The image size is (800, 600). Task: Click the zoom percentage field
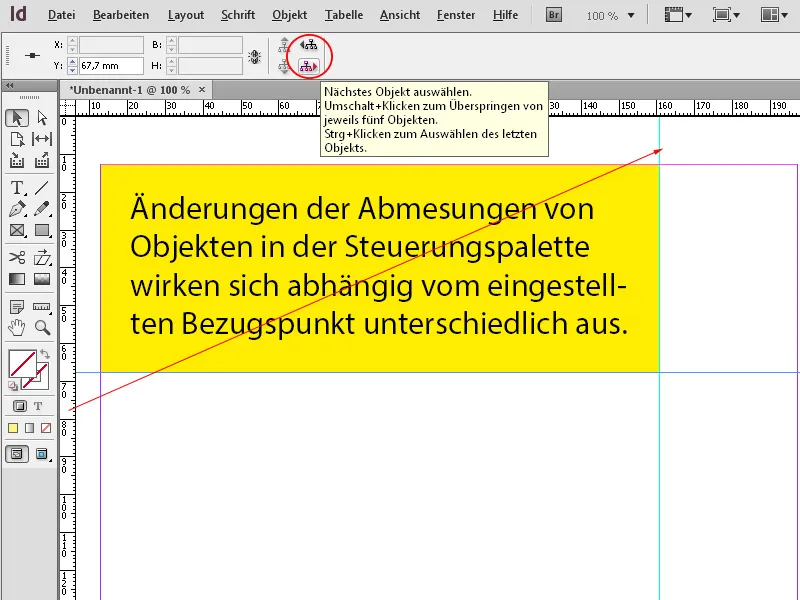pyautogui.click(x=603, y=16)
